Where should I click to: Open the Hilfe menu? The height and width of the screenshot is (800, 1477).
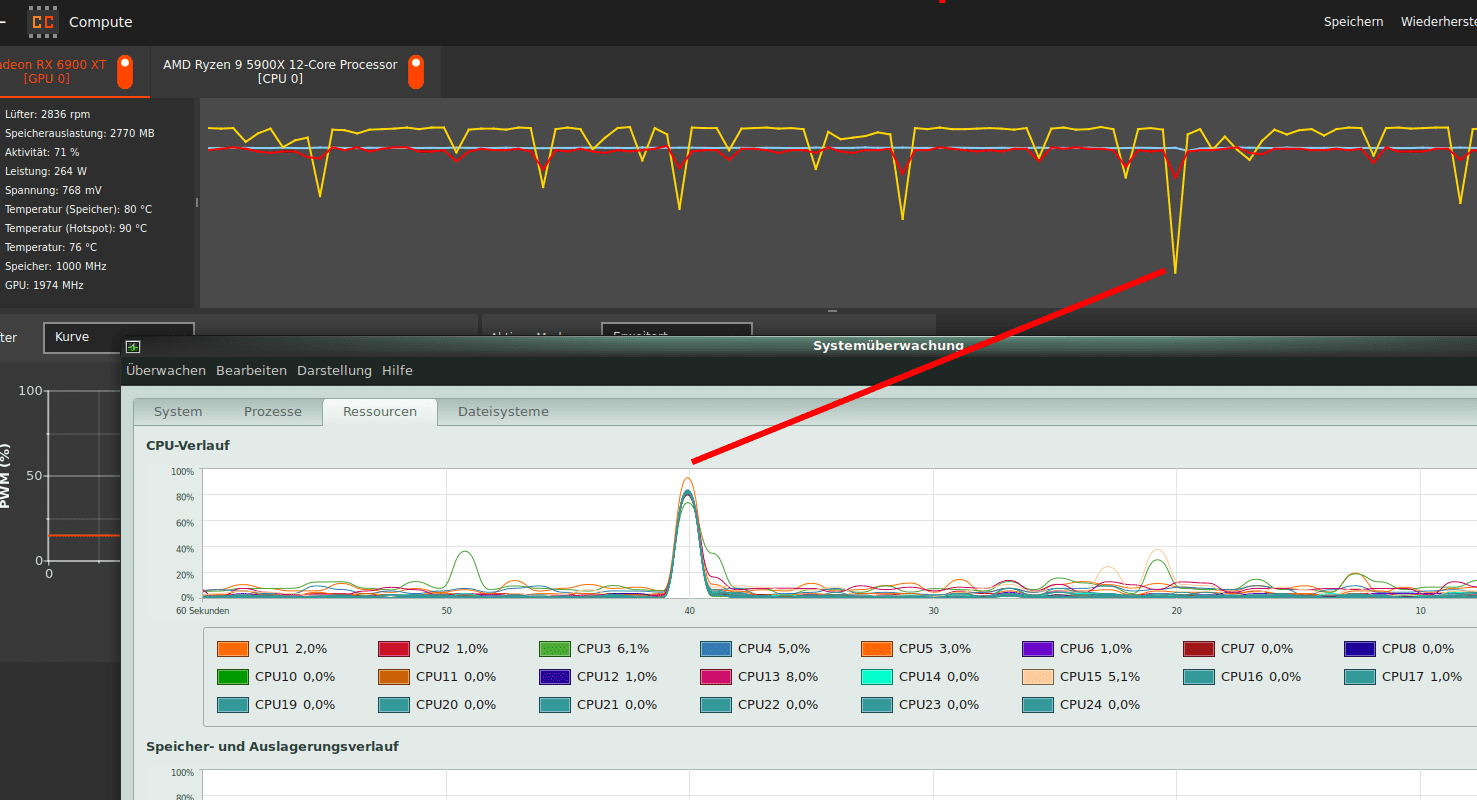[397, 371]
